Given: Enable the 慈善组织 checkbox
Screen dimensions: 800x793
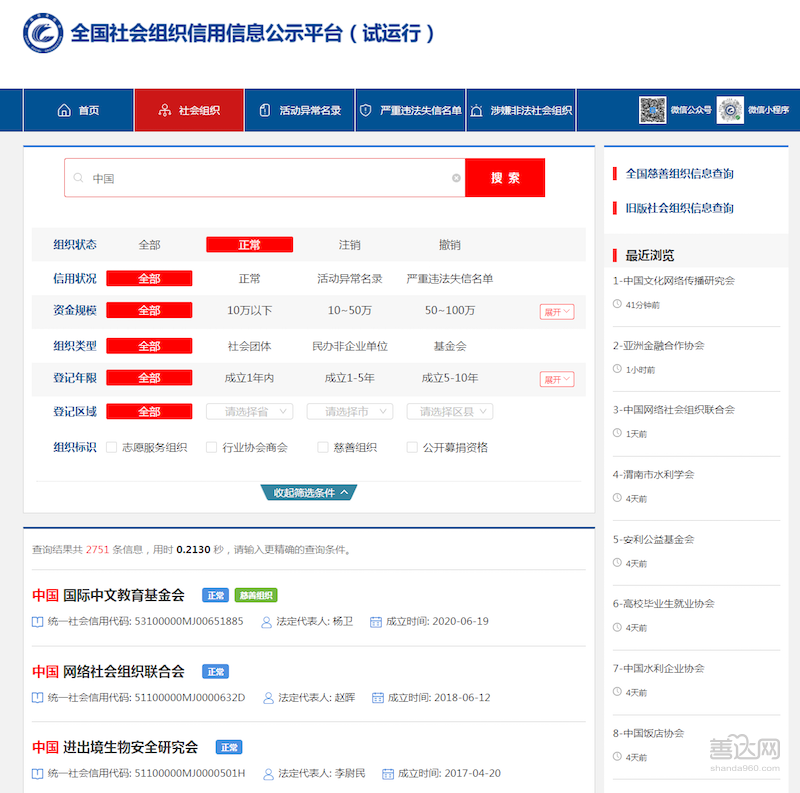Looking at the screenshot, I should (323, 448).
